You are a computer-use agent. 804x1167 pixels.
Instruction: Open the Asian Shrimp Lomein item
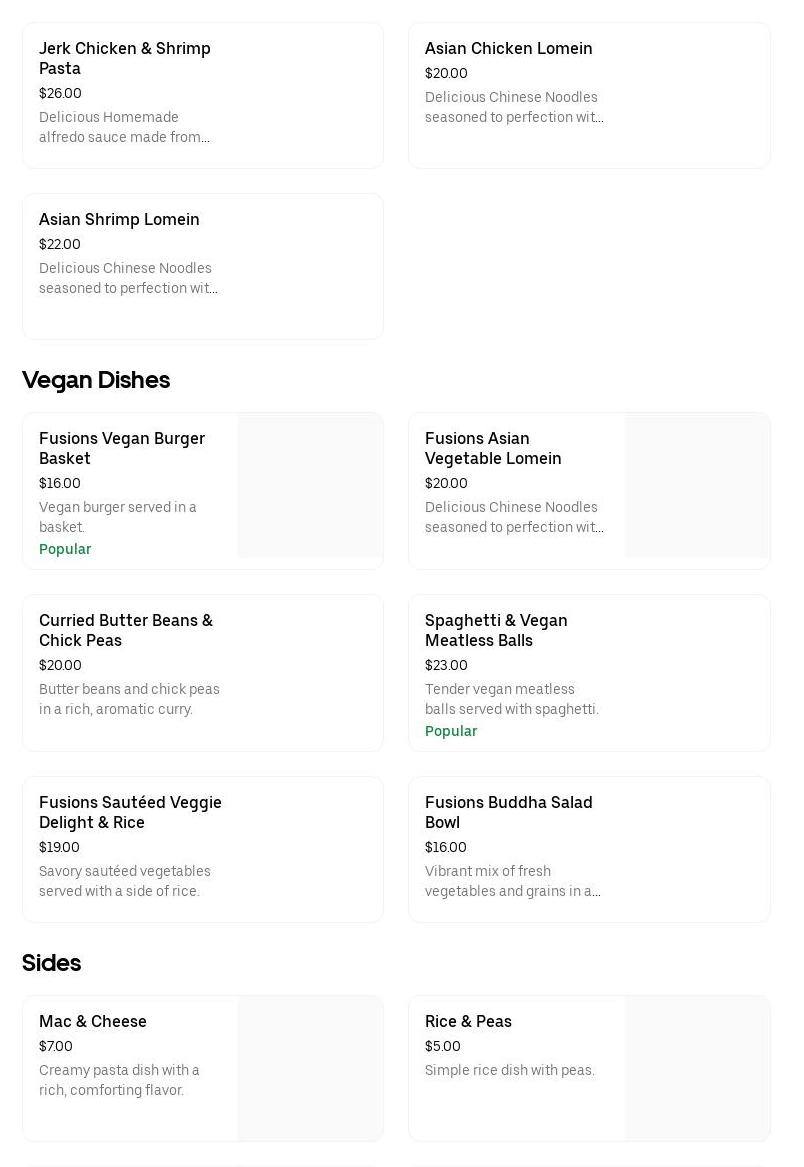[119, 219]
